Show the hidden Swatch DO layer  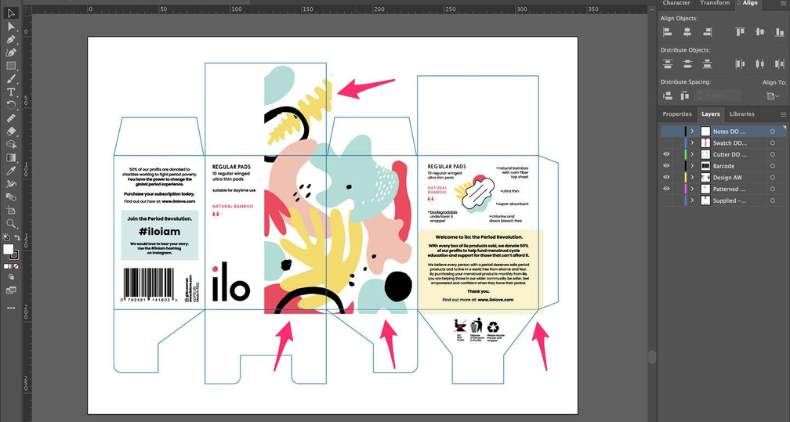666,143
